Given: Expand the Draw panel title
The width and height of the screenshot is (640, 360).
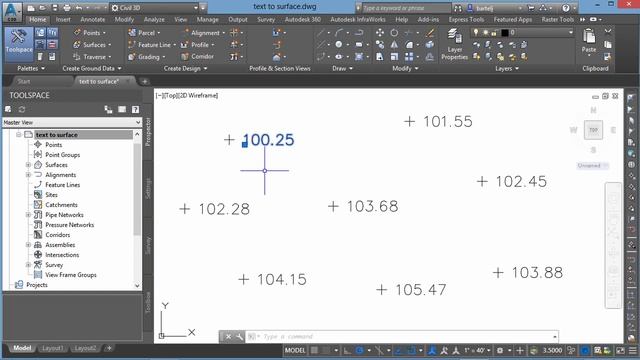Looking at the screenshot, I should (x=342, y=69).
